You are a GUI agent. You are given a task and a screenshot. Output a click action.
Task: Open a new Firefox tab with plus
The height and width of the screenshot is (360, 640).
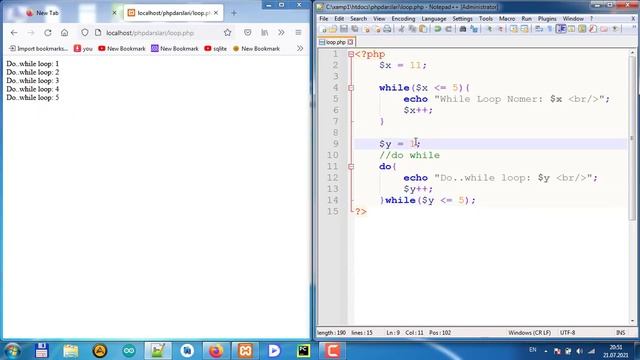(234, 13)
